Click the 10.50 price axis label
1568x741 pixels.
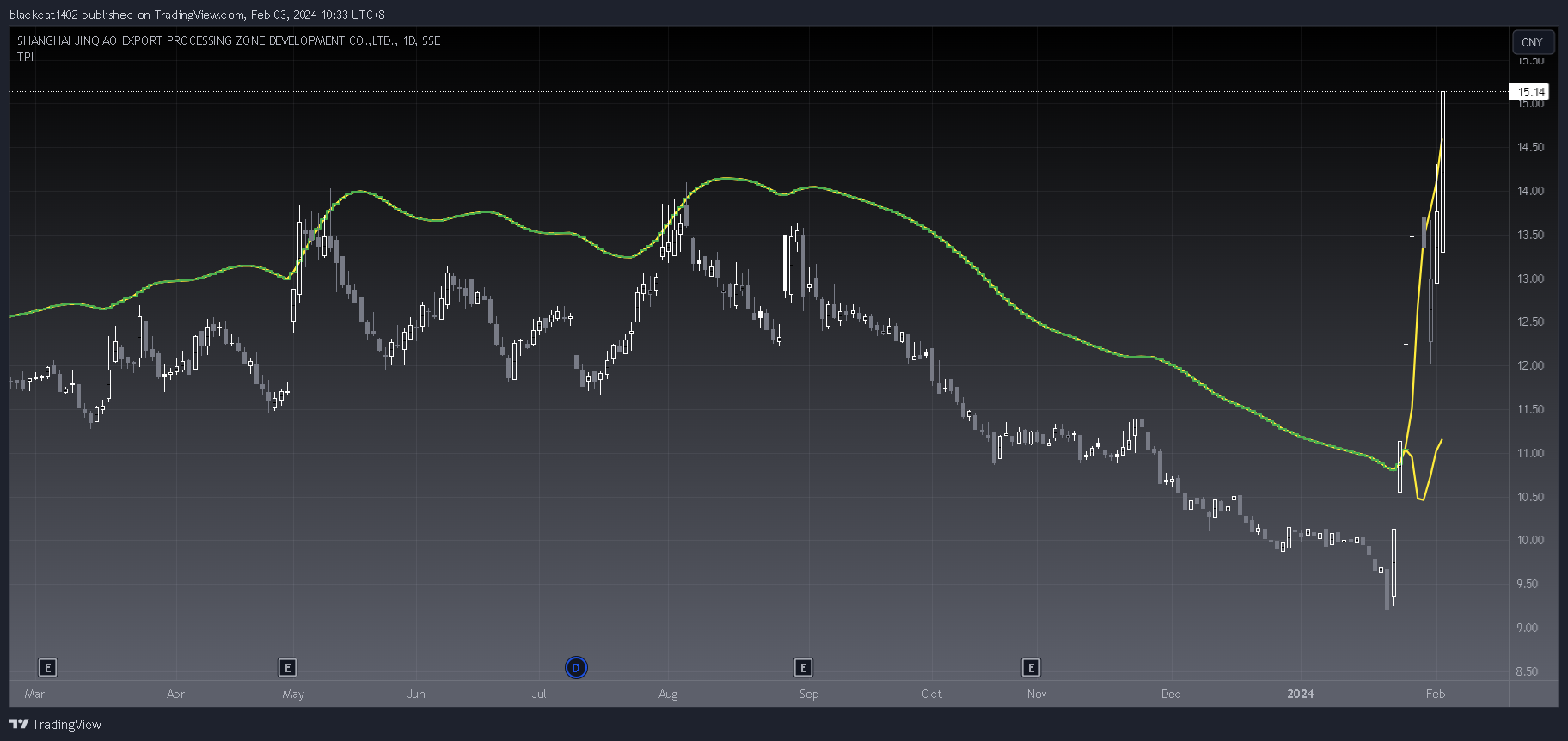pyautogui.click(x=1530, y=497)
